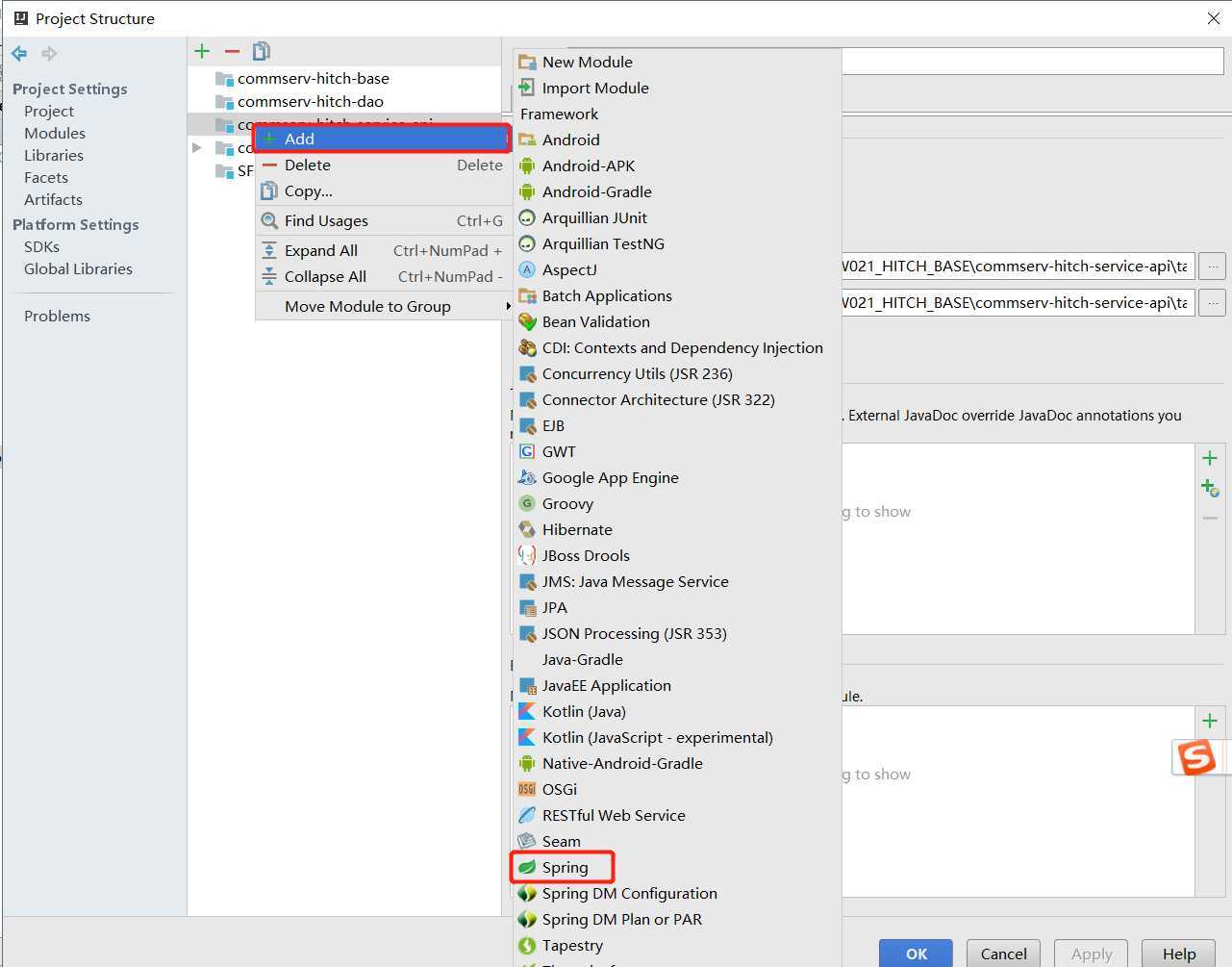This screenshot has height=967, width=1232.
Task: Choose Expand All in context menu
Action: 382,250
